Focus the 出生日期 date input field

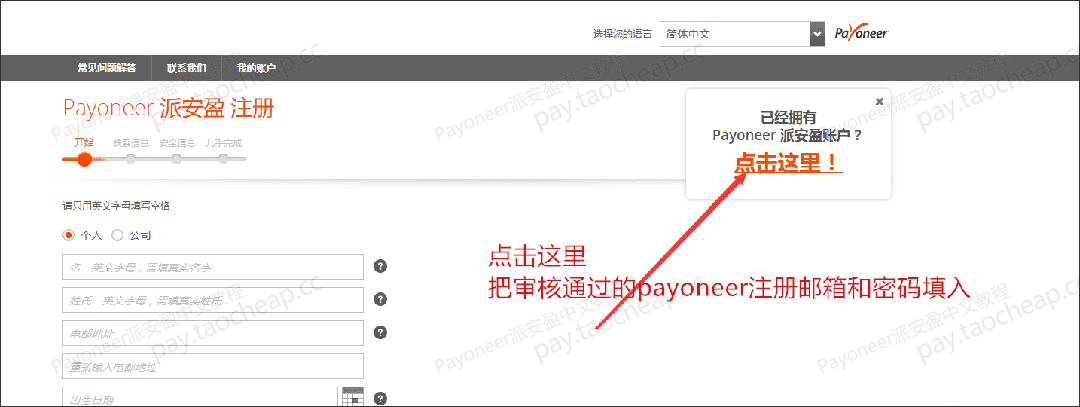click(x=200, y=397)
